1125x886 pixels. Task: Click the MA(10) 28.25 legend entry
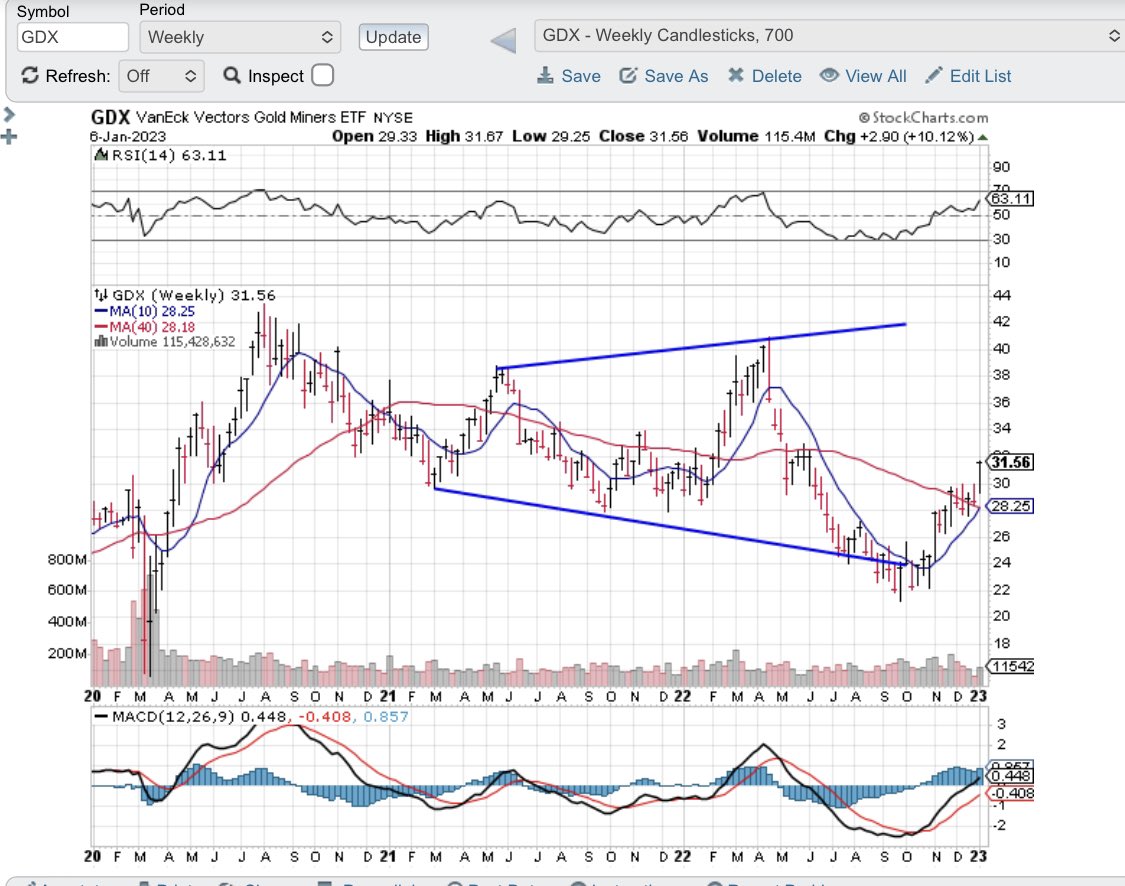pos(145,311)
